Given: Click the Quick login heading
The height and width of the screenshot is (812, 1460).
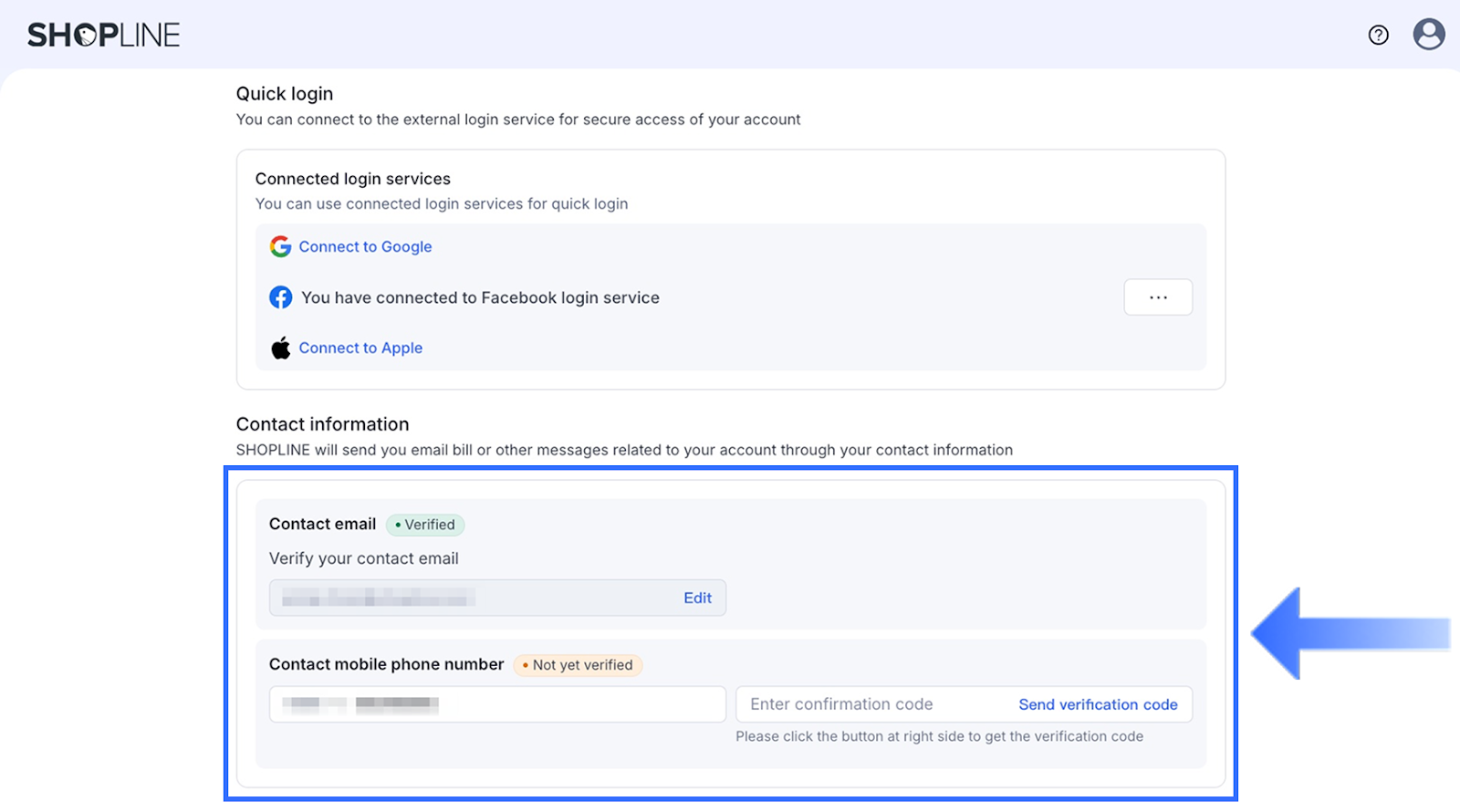Looking at the screenshot, I should click(285, 94).
